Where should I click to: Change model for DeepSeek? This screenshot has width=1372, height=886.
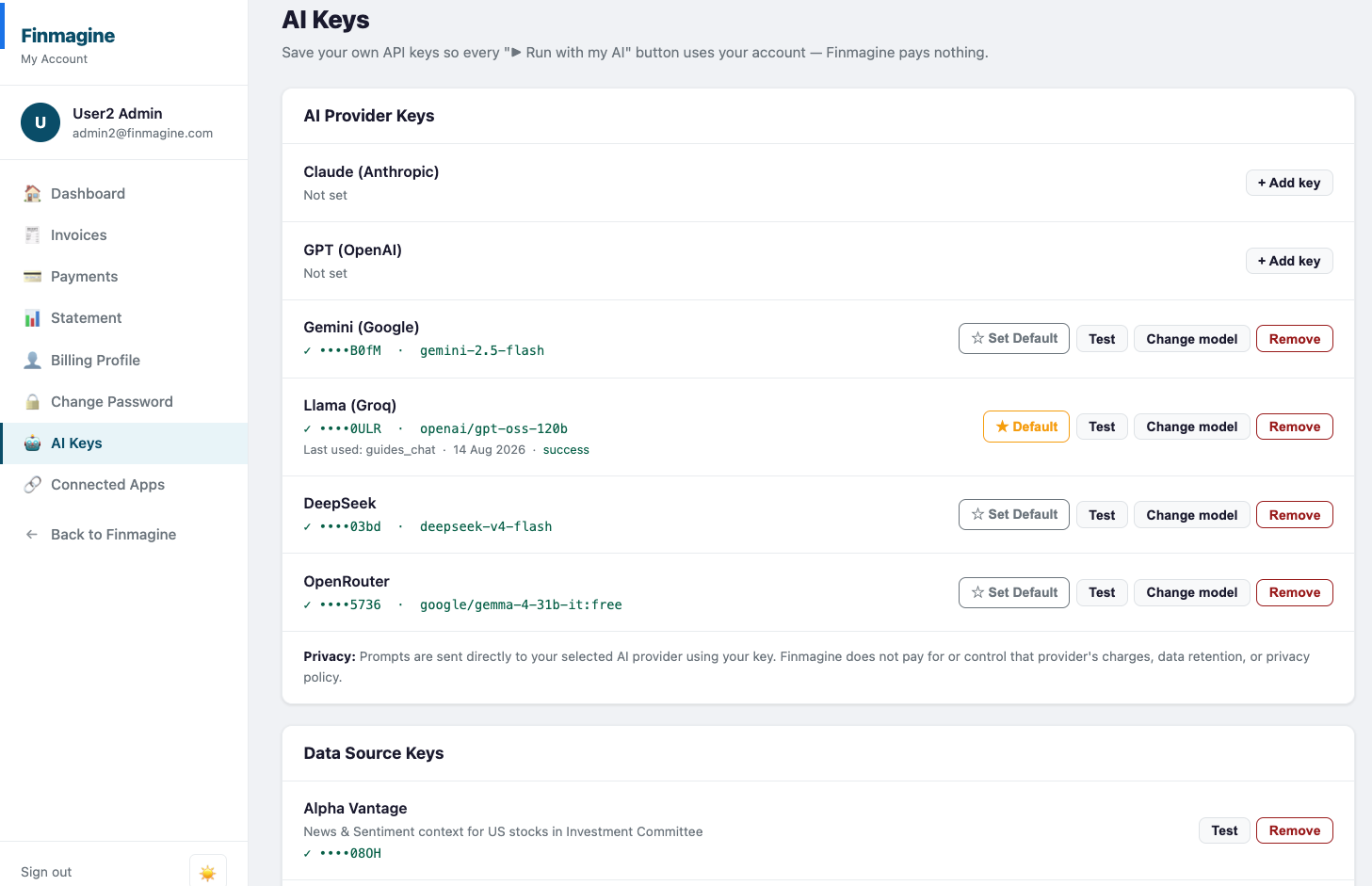point(1192,515)
